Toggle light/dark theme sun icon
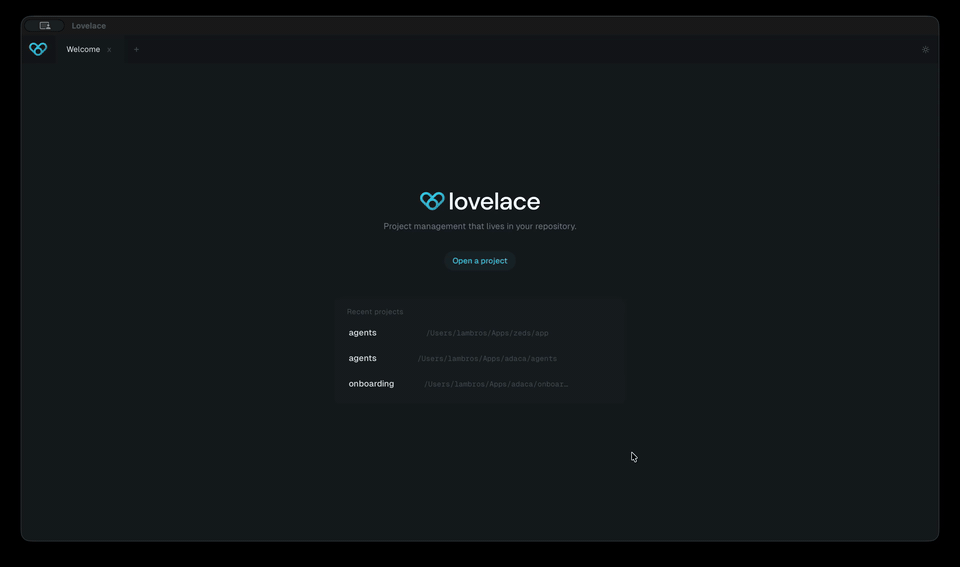 coord(925,50)
